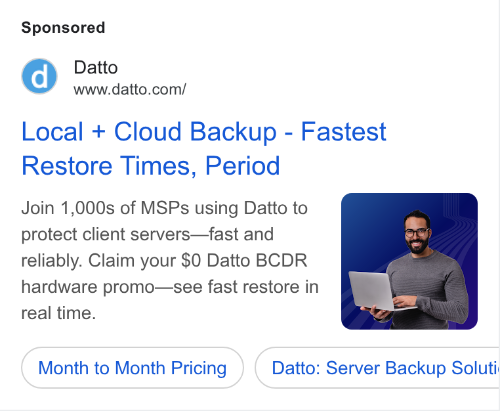Image resolution: width=500 pixels, height=411 pixels.
Task: Click 'hardware promo' in the description
Action: click(88, 287)
